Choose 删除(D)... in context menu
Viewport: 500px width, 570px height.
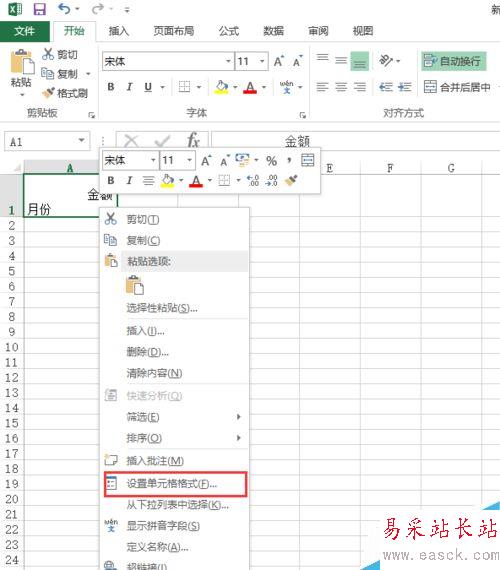point(175,352)
